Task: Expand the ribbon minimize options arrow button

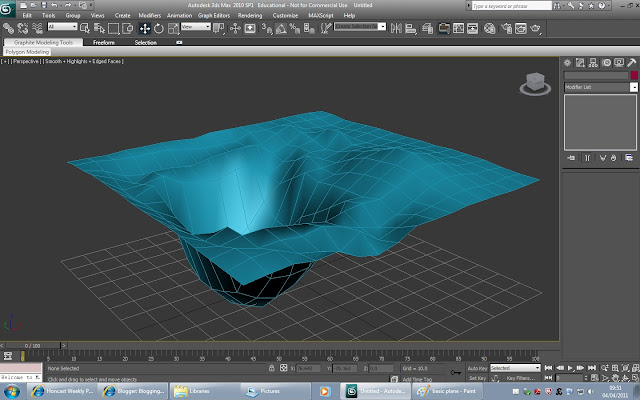Action: pyautogui.click(x=179, y=42)
